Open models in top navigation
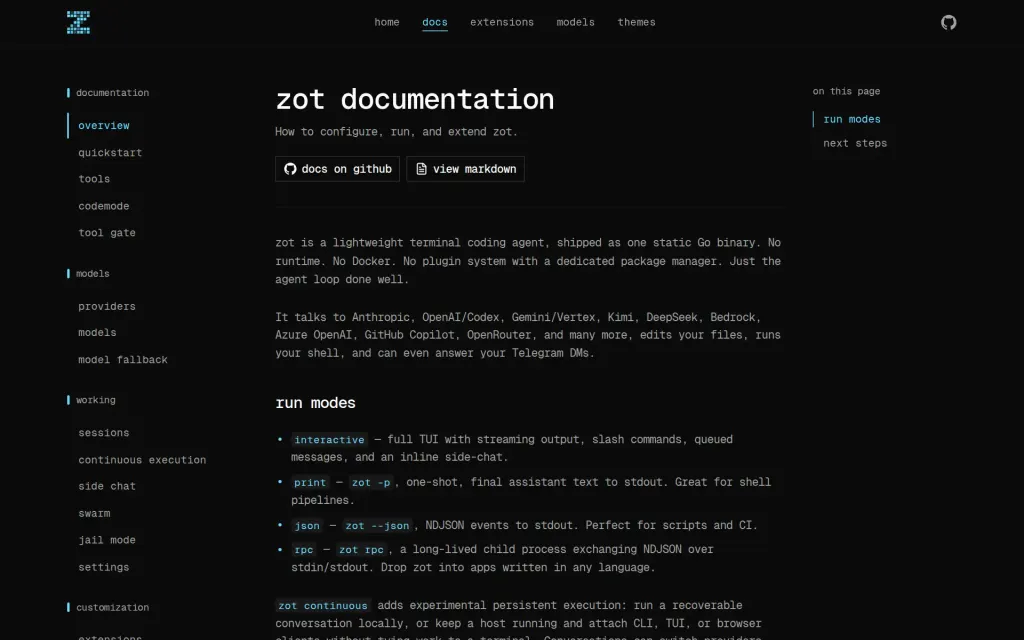The image size is (1024, 640). point(575,22)
